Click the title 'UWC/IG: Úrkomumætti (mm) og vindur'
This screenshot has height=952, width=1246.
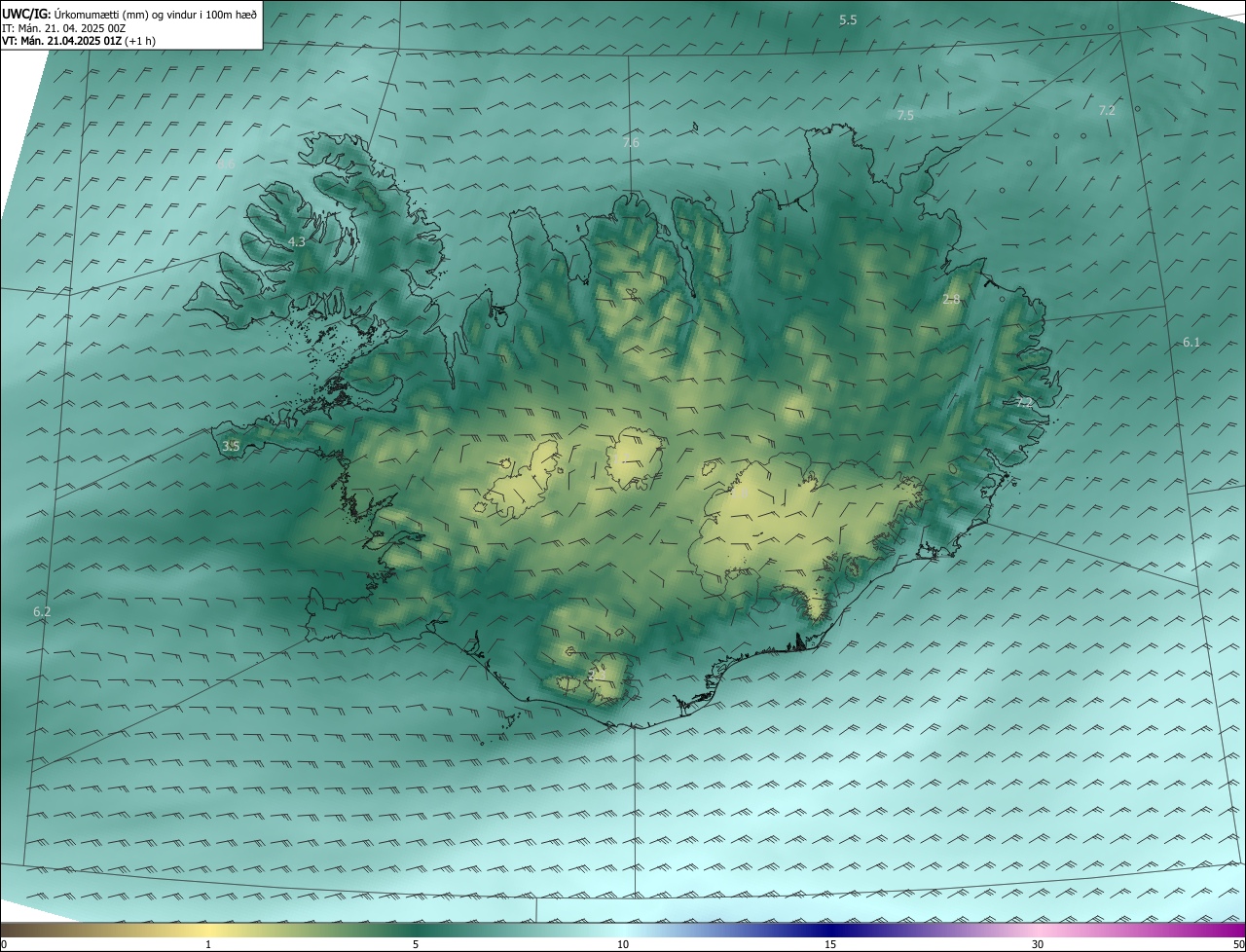pos(129,14)
